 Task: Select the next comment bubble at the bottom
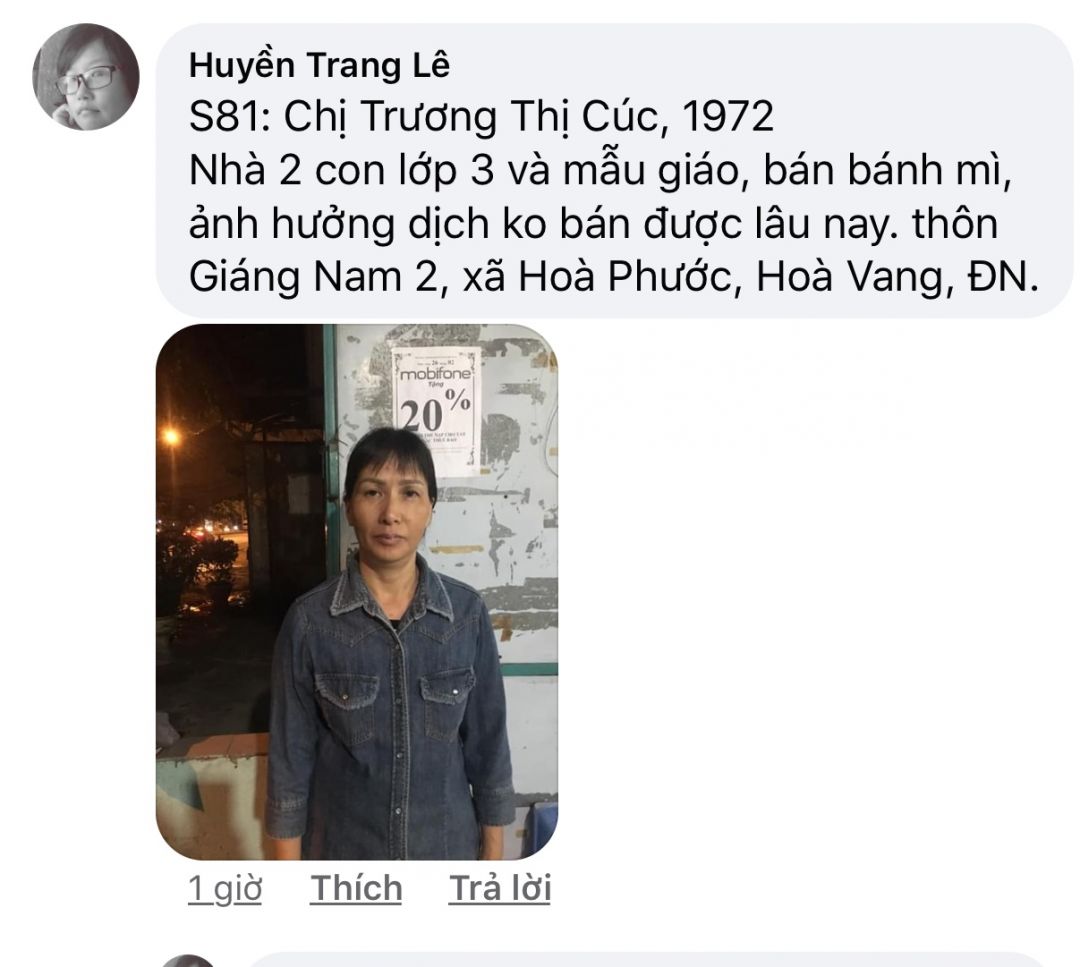coord(647,960)
